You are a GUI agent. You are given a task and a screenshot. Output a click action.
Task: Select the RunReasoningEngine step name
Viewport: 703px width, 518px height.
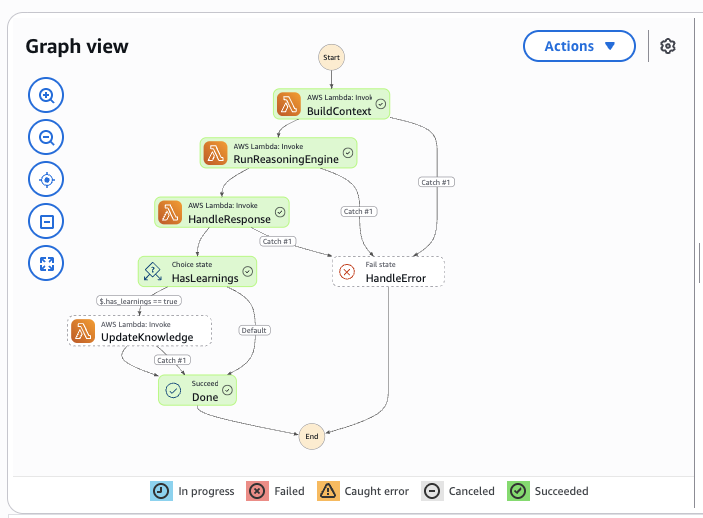[x=286, y=159]
